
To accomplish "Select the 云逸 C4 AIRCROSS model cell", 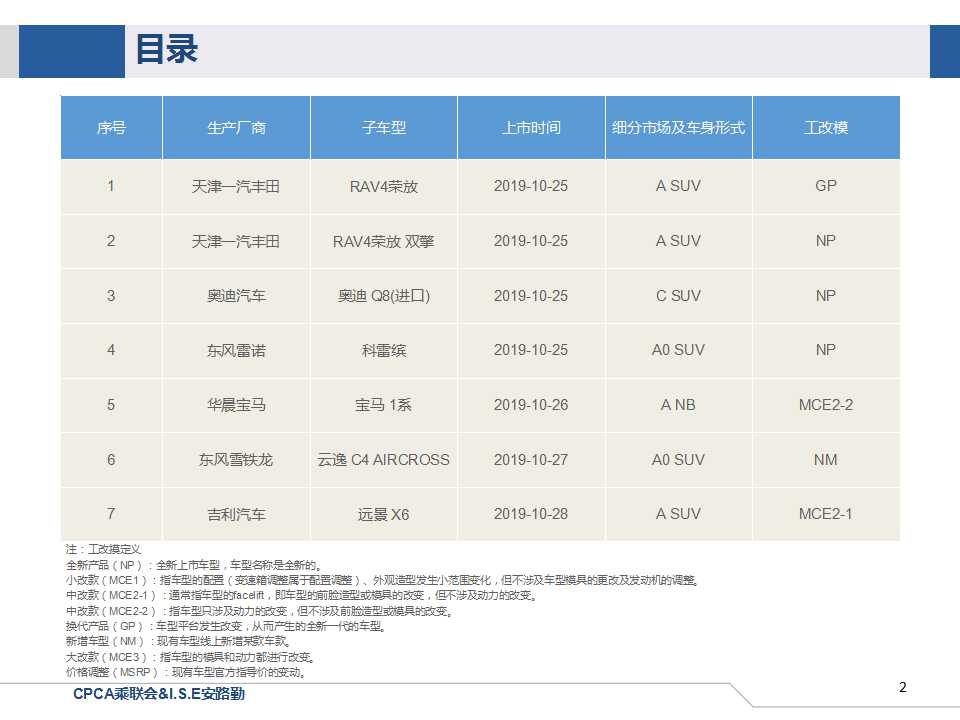I will coord(384,460).
